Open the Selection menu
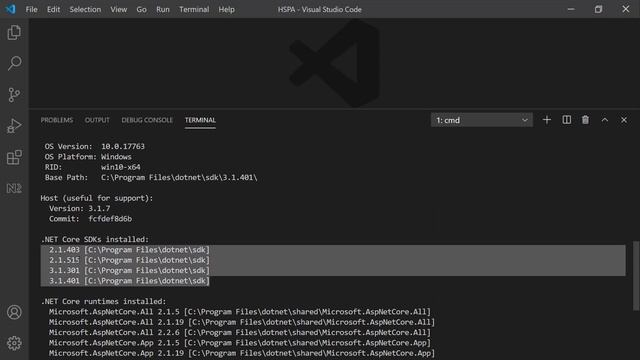Screen dimensions: 640x360 click(85, 9)
